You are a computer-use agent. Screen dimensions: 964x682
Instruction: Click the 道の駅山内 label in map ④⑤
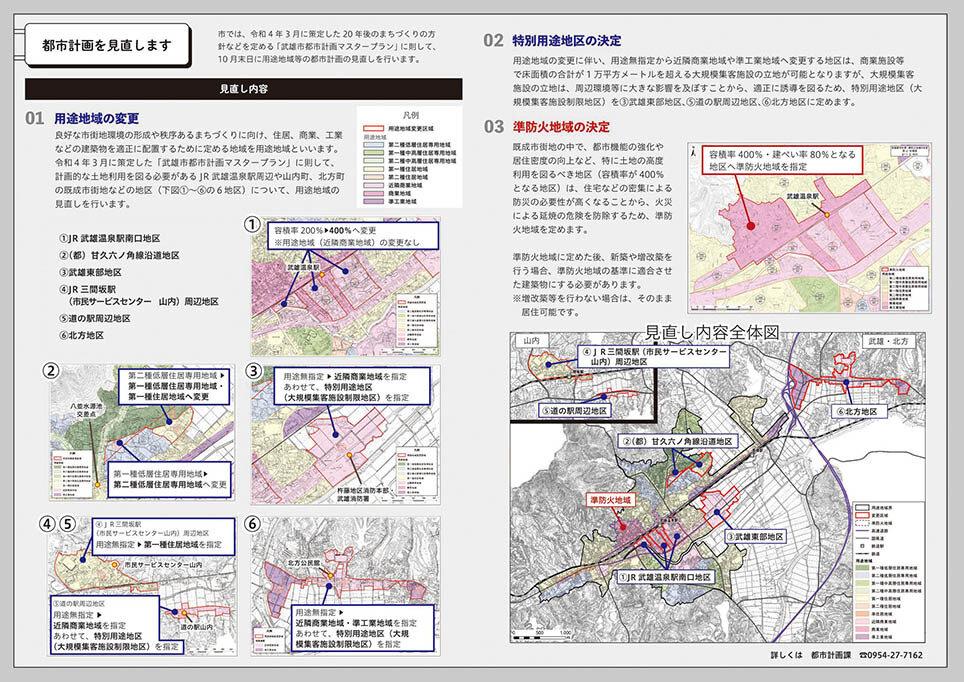click(x=196, y=627)
